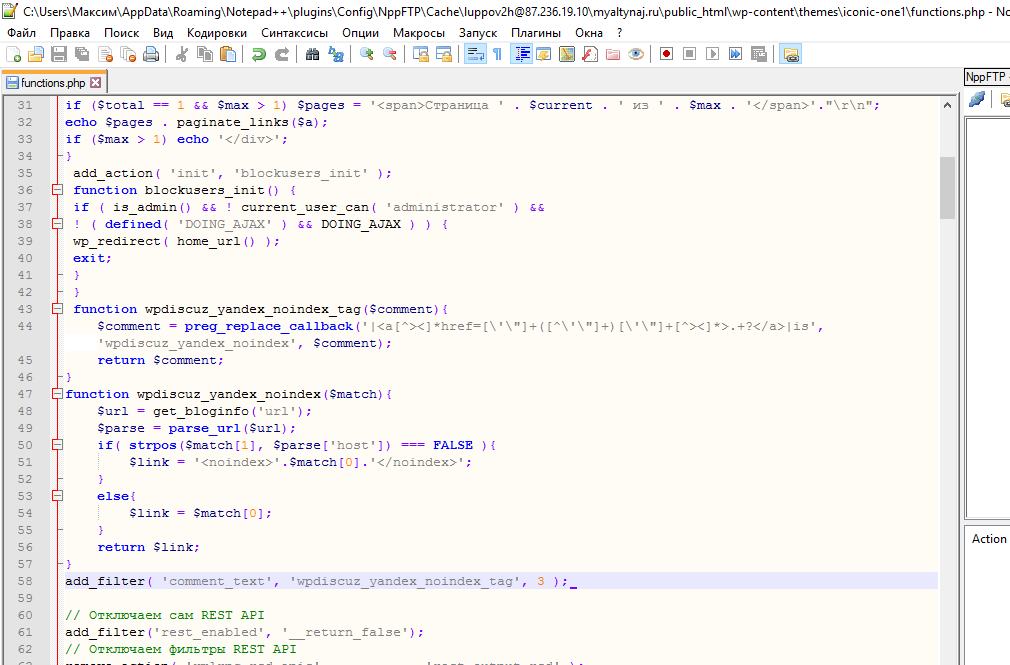Toggle show all characters pilcrow icon

click(x=496, y=54)
